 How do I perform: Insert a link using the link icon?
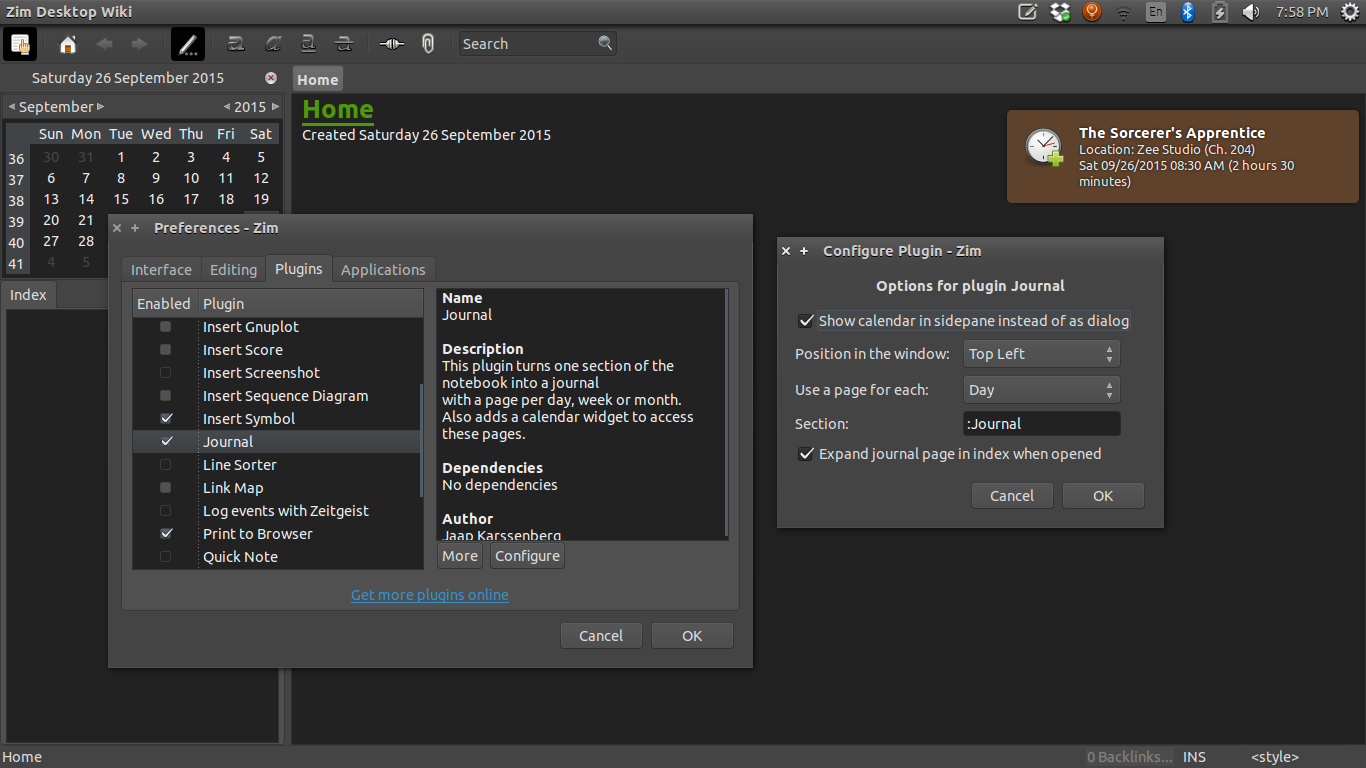click(x=392, y=44)
